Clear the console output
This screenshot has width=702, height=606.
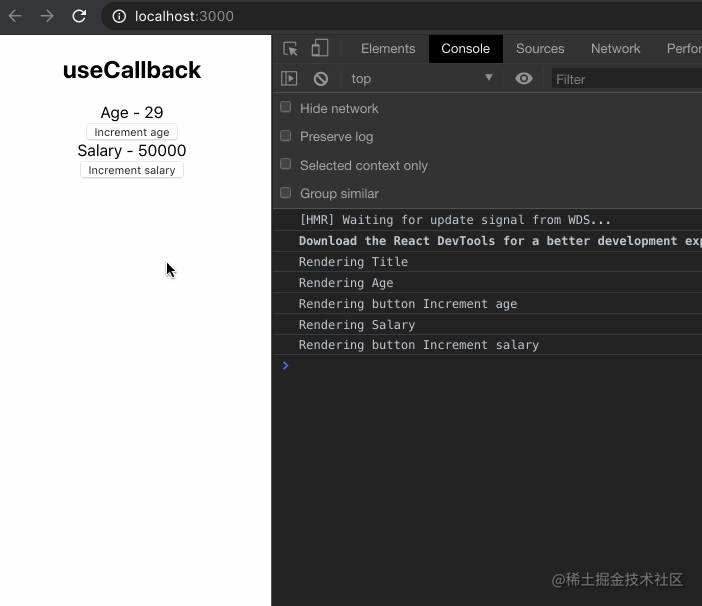tap(321, 79)
